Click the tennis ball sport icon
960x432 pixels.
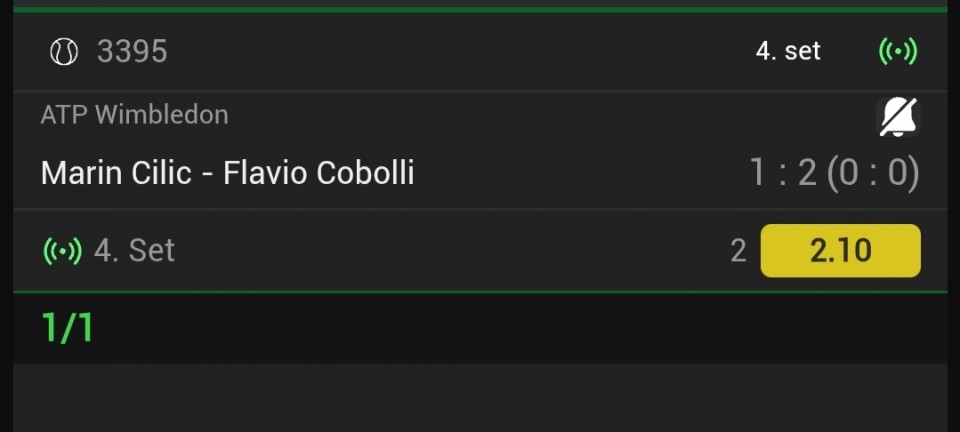tap(64, 51)
